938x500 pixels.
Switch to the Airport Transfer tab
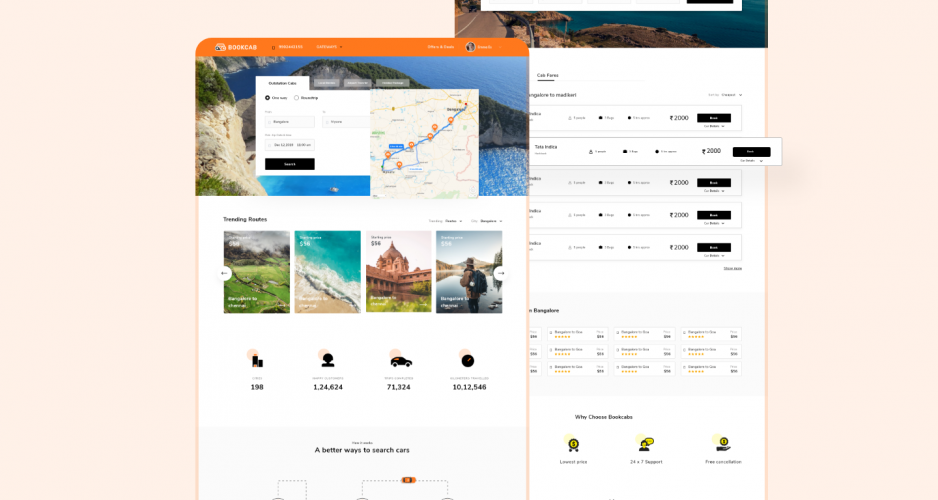click(358, 83)
